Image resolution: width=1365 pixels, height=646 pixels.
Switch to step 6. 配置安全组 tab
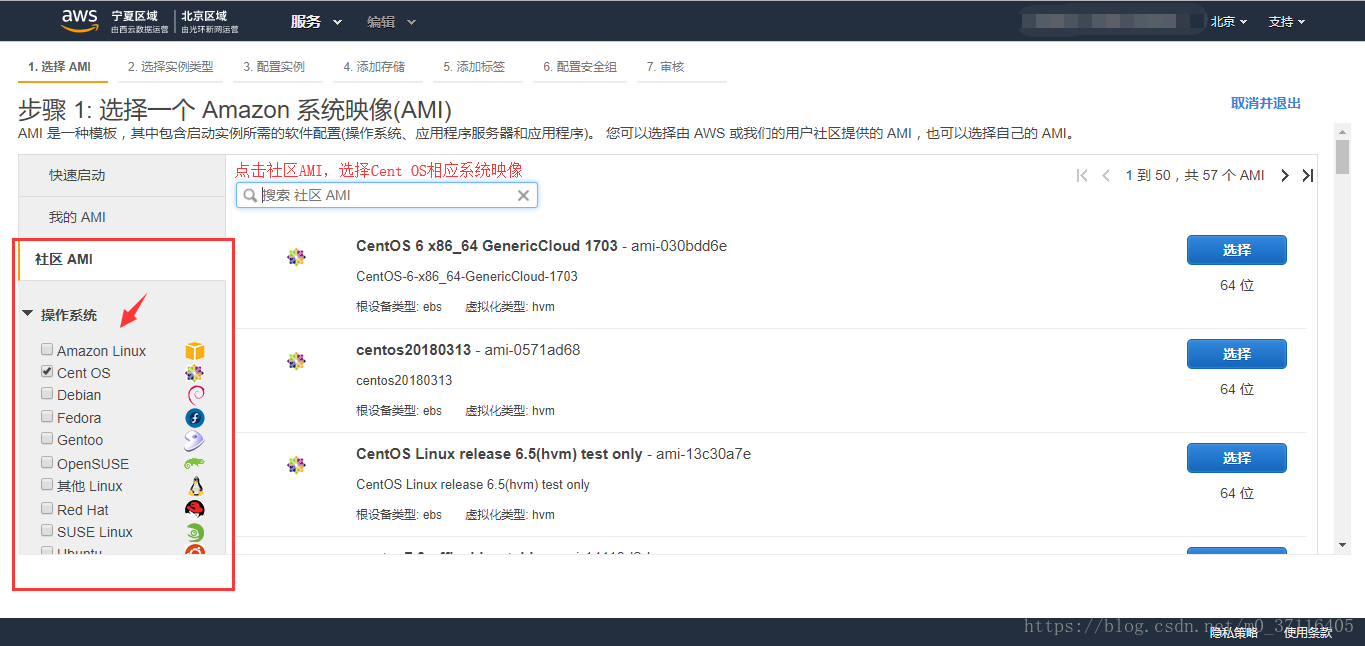pos(580,67)
